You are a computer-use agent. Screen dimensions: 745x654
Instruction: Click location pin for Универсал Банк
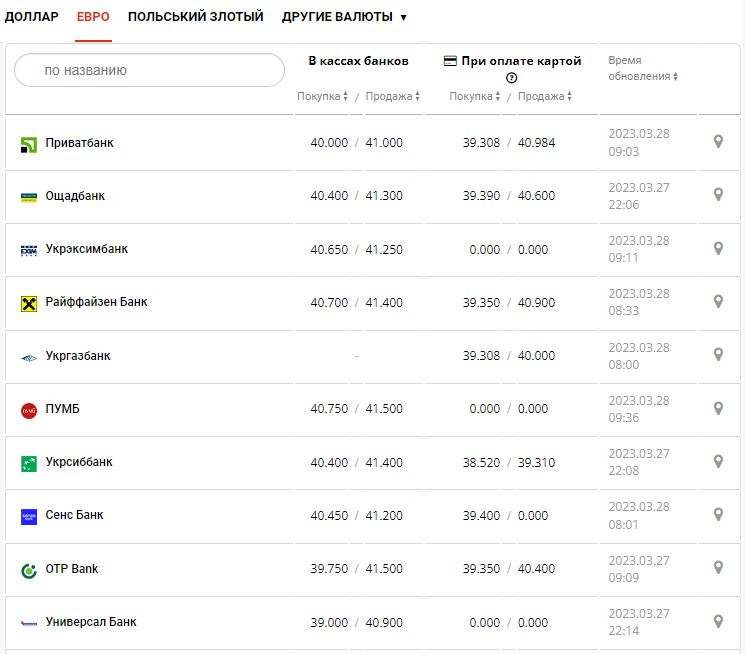click(718, 621)
